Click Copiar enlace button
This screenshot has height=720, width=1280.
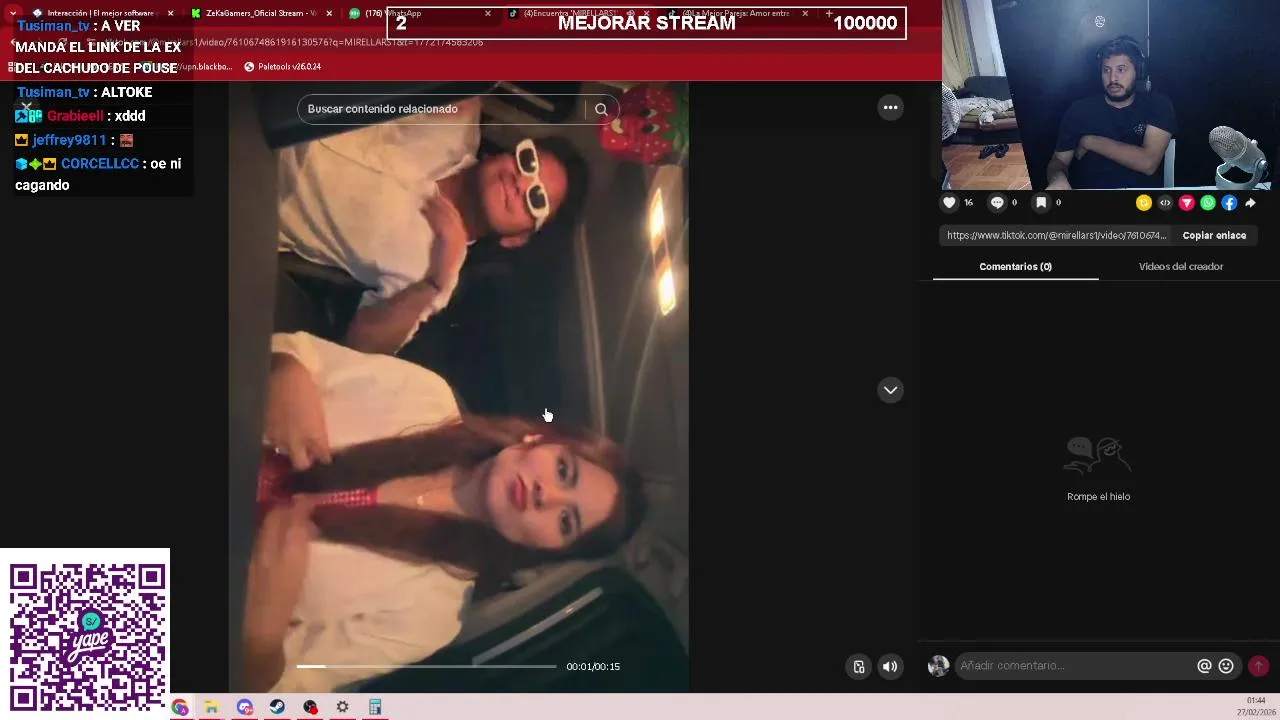(1214, 235)
